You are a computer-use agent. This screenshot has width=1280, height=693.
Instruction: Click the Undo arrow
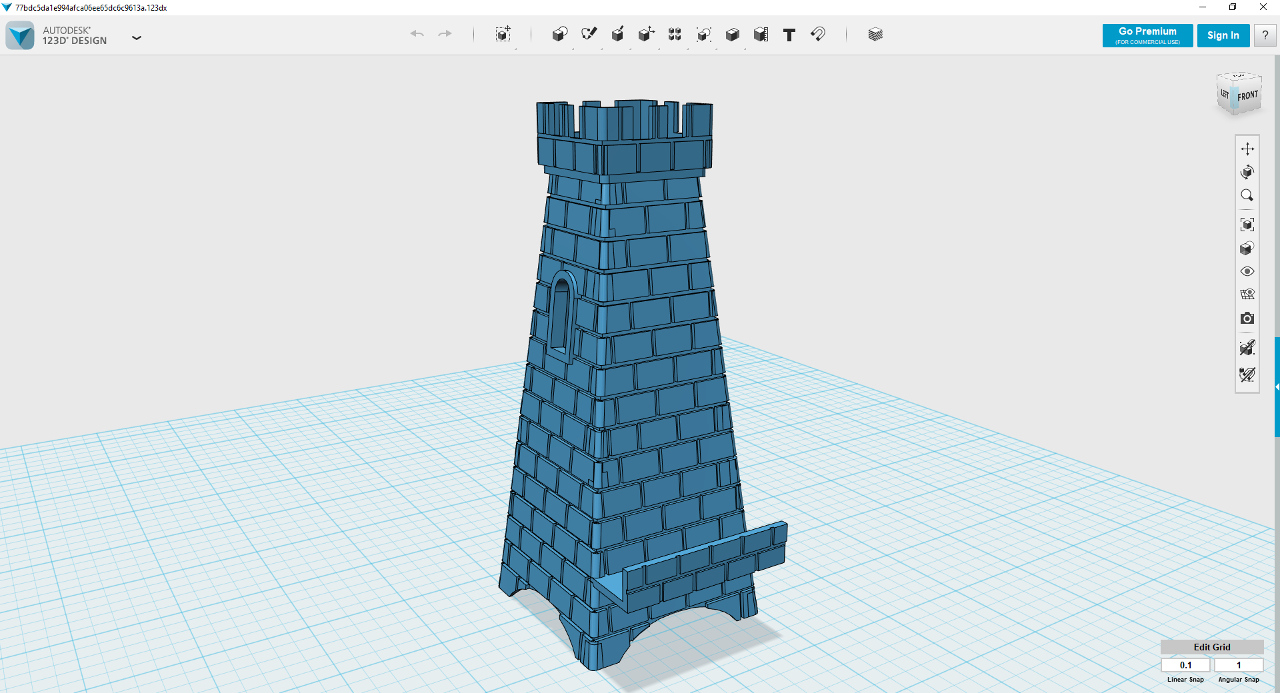417,34
